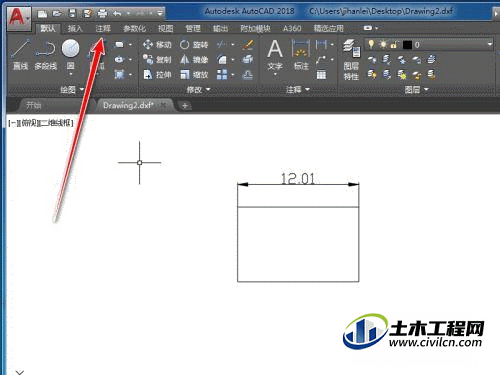This screenshot has width=500, height=375.
Task: Click the Offset tool icon in modify panel
Action: (248, 74)
